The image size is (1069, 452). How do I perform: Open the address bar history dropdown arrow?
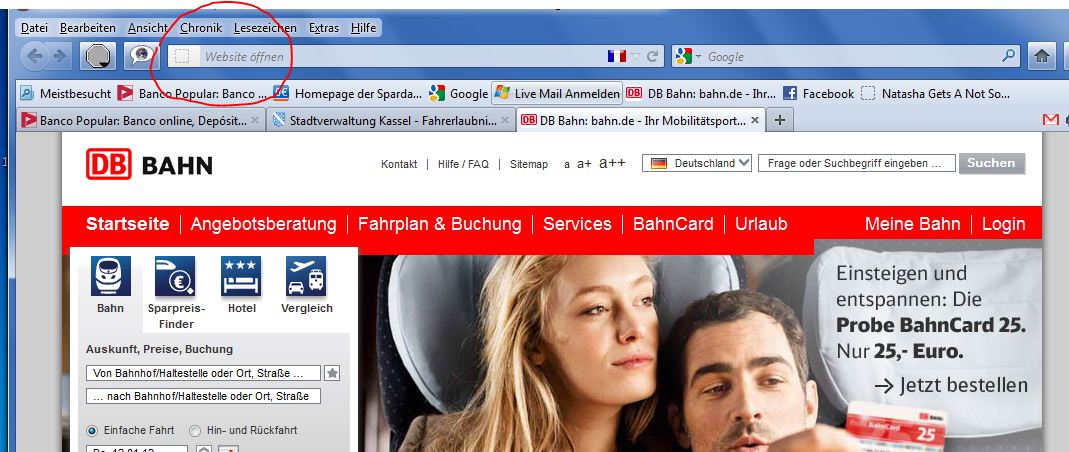coord(635,57)
